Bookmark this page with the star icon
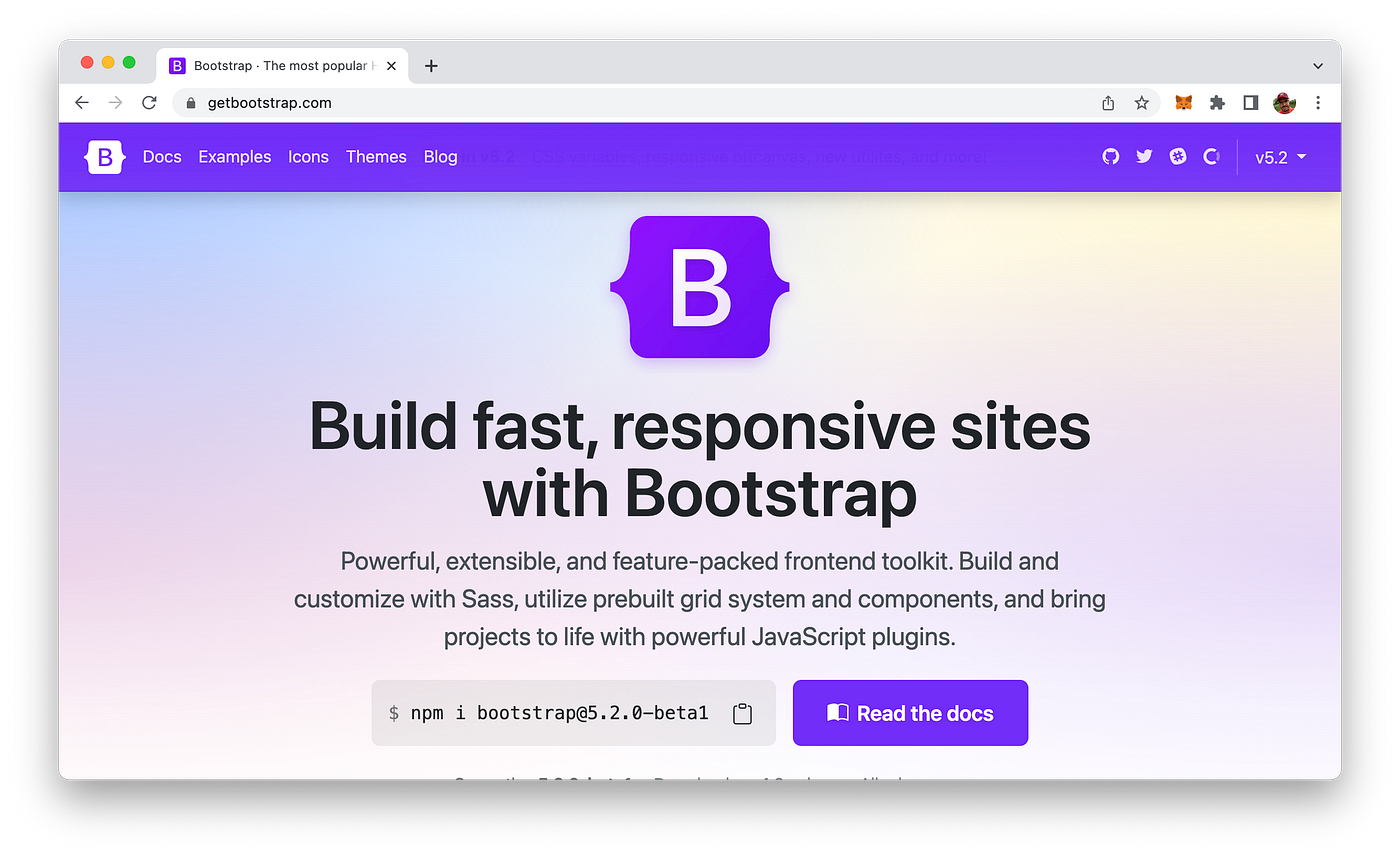 click(1142, 102)
